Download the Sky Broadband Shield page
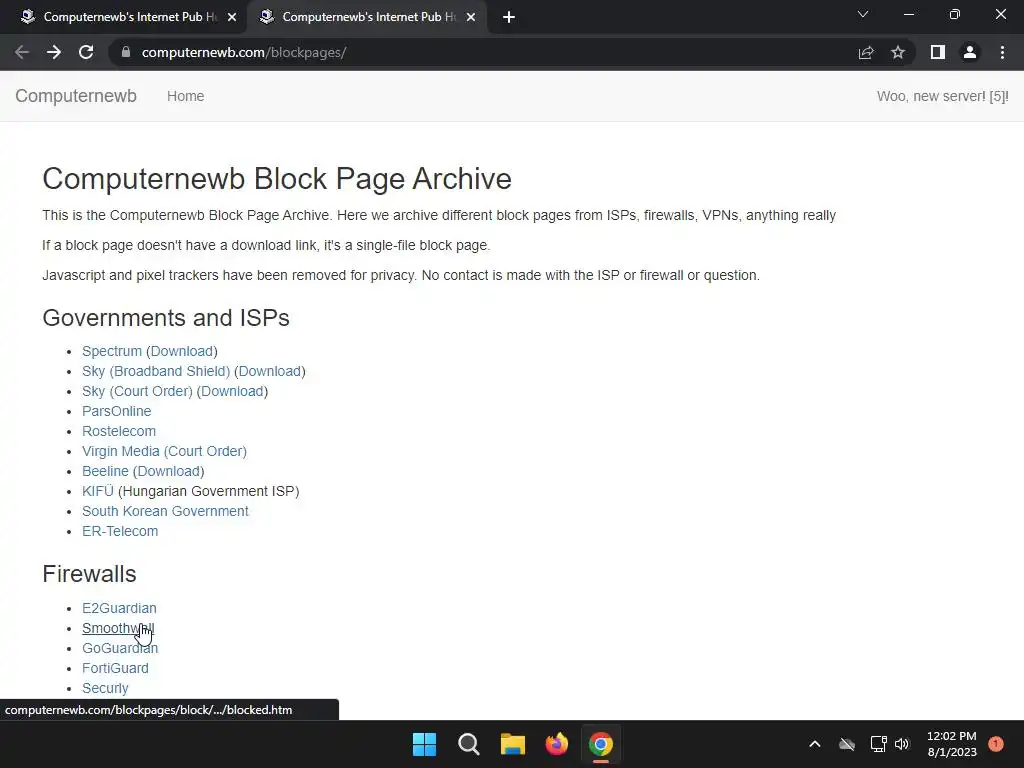The width and height of the screenshot is (1024, 768). [x=270, y=371]
